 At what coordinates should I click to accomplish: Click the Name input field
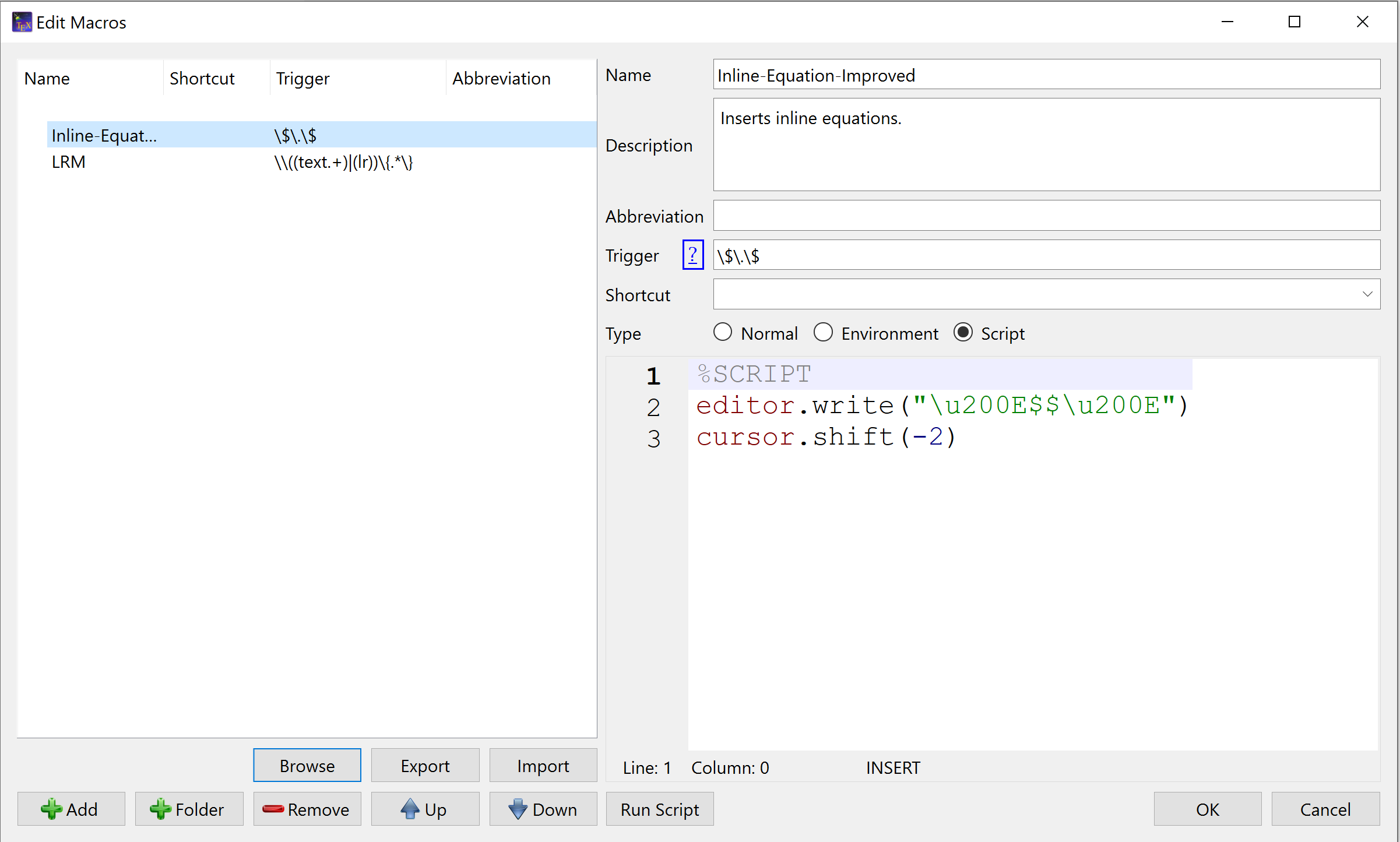point(1045,75)
